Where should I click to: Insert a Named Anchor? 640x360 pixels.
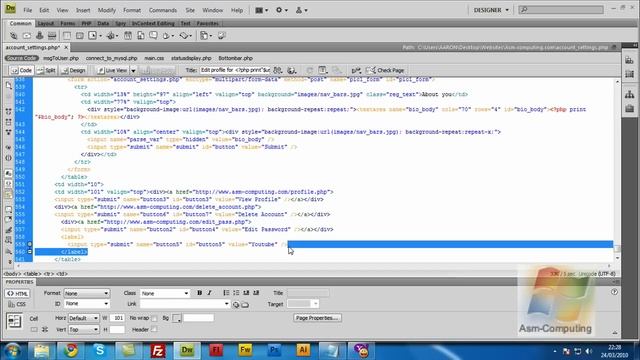(40, 36)
